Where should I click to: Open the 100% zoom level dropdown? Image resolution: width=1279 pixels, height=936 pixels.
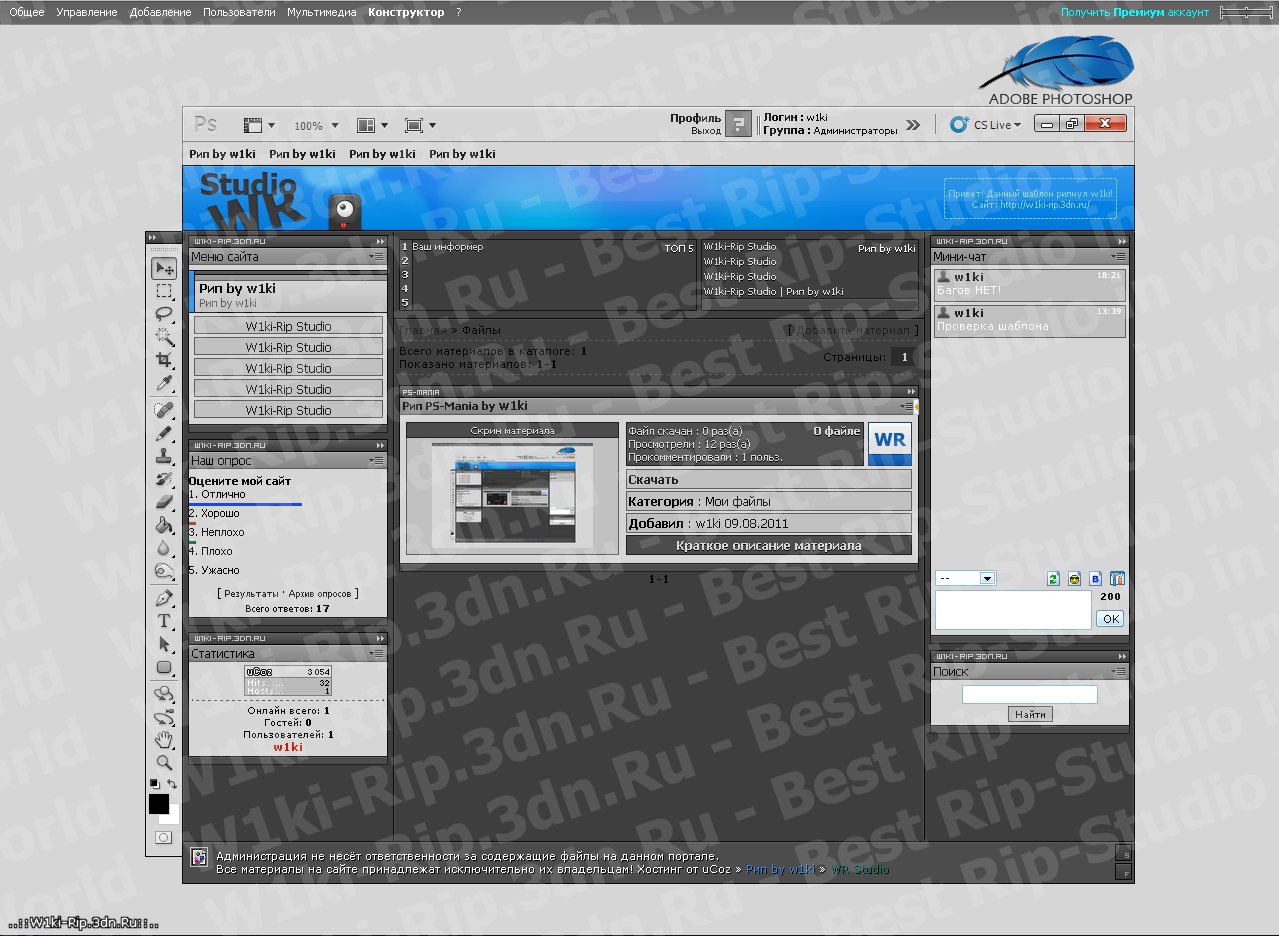point(316,126)
